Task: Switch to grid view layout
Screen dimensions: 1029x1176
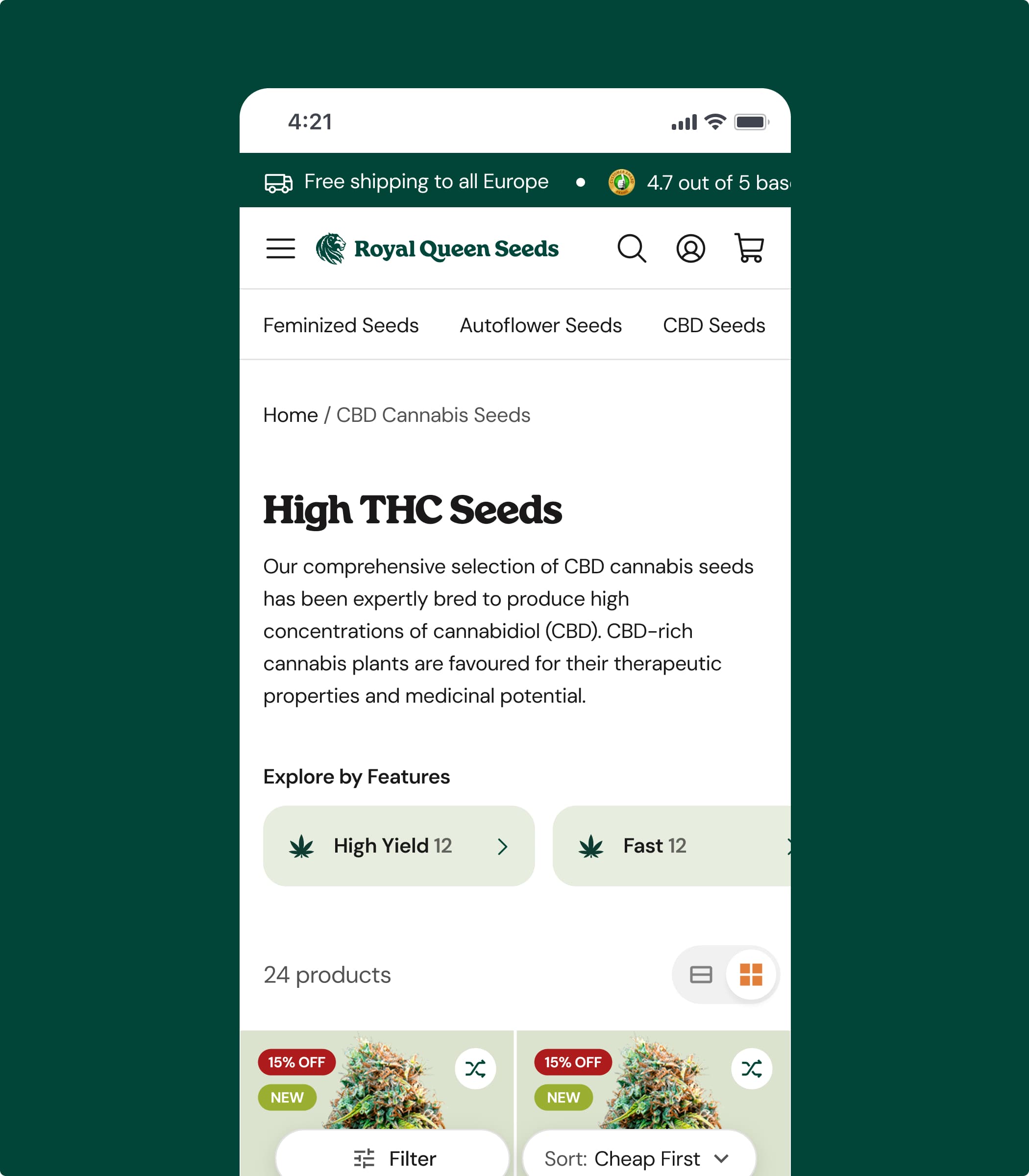Action: pyautogui.click(x=751, y=975)
